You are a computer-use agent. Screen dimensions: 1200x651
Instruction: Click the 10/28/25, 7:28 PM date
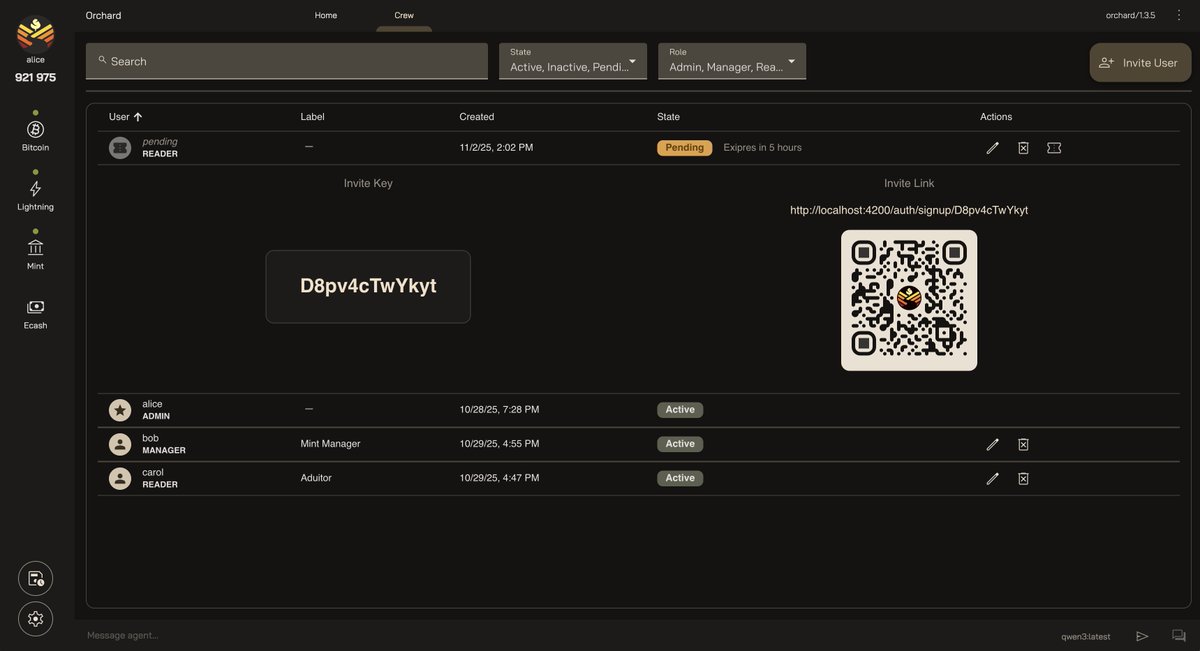coord(499,410)
